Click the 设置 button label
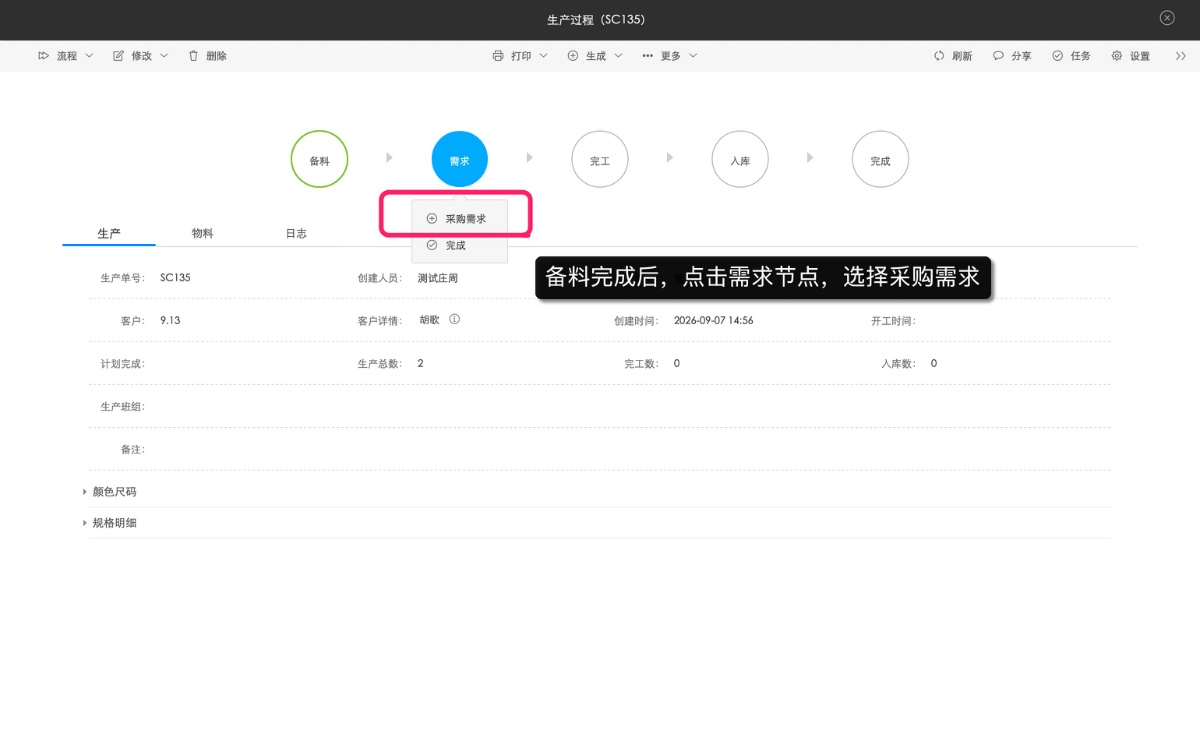 click(x=1140, y=56)
